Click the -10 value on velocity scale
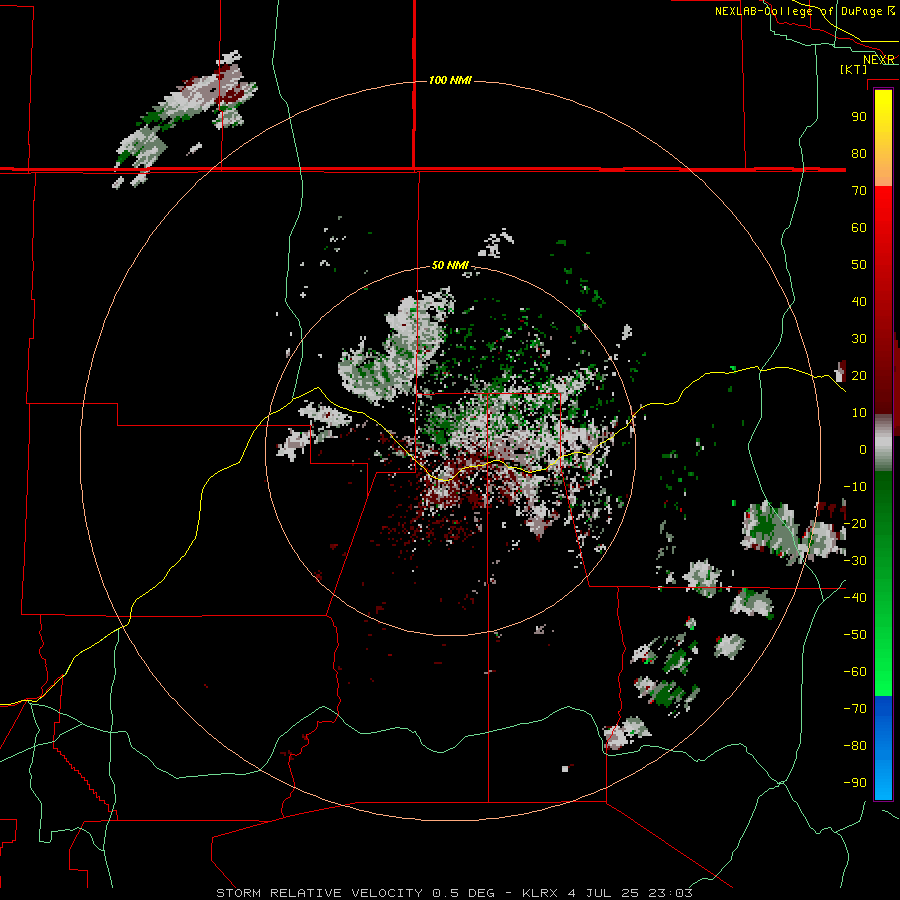Viewport: 900px width, 900px height. [855, 487]
